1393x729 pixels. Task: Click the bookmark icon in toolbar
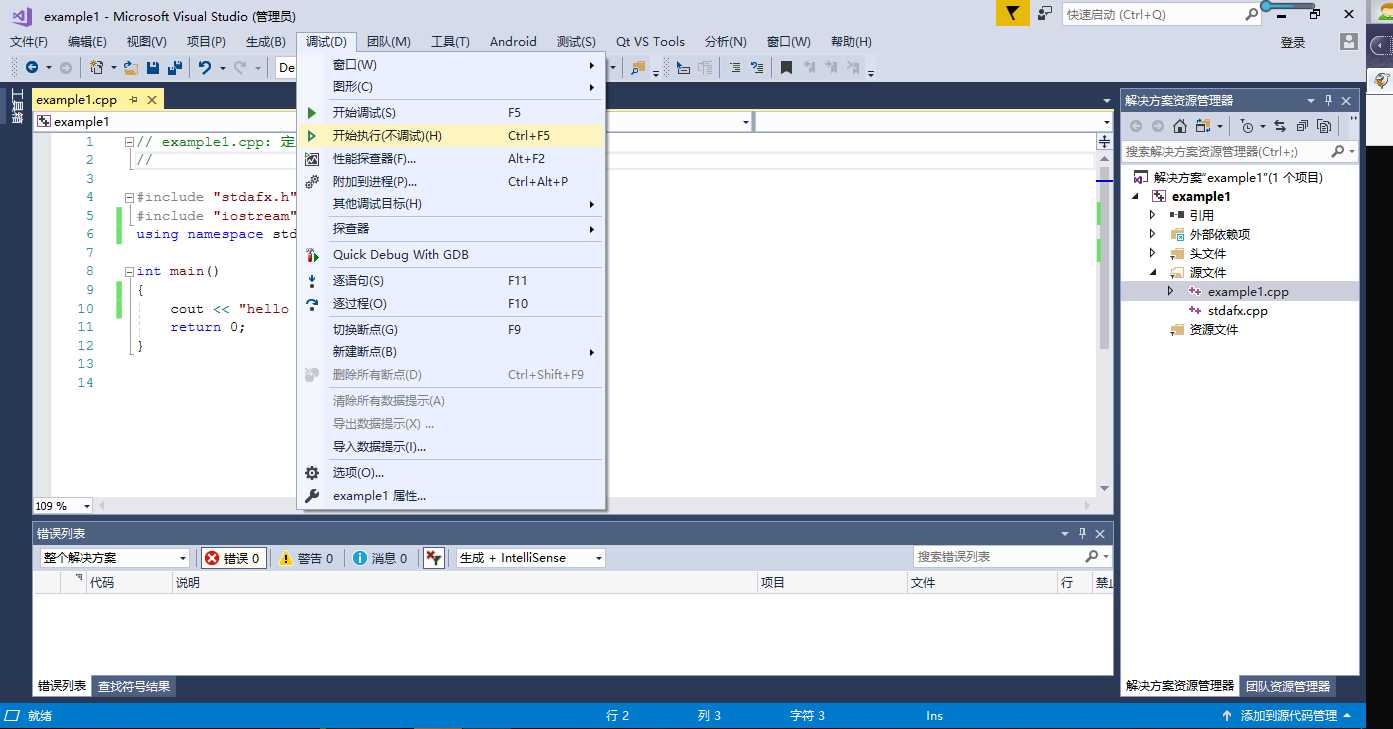(x=787, y=67)
